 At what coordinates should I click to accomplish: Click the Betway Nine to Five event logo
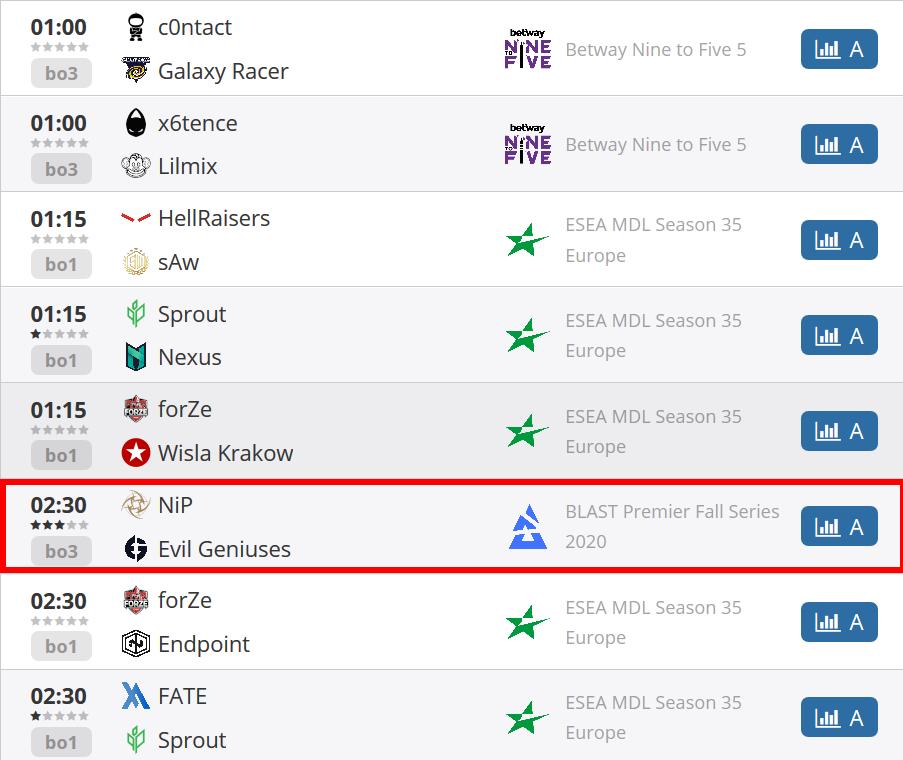coord(526,49)
